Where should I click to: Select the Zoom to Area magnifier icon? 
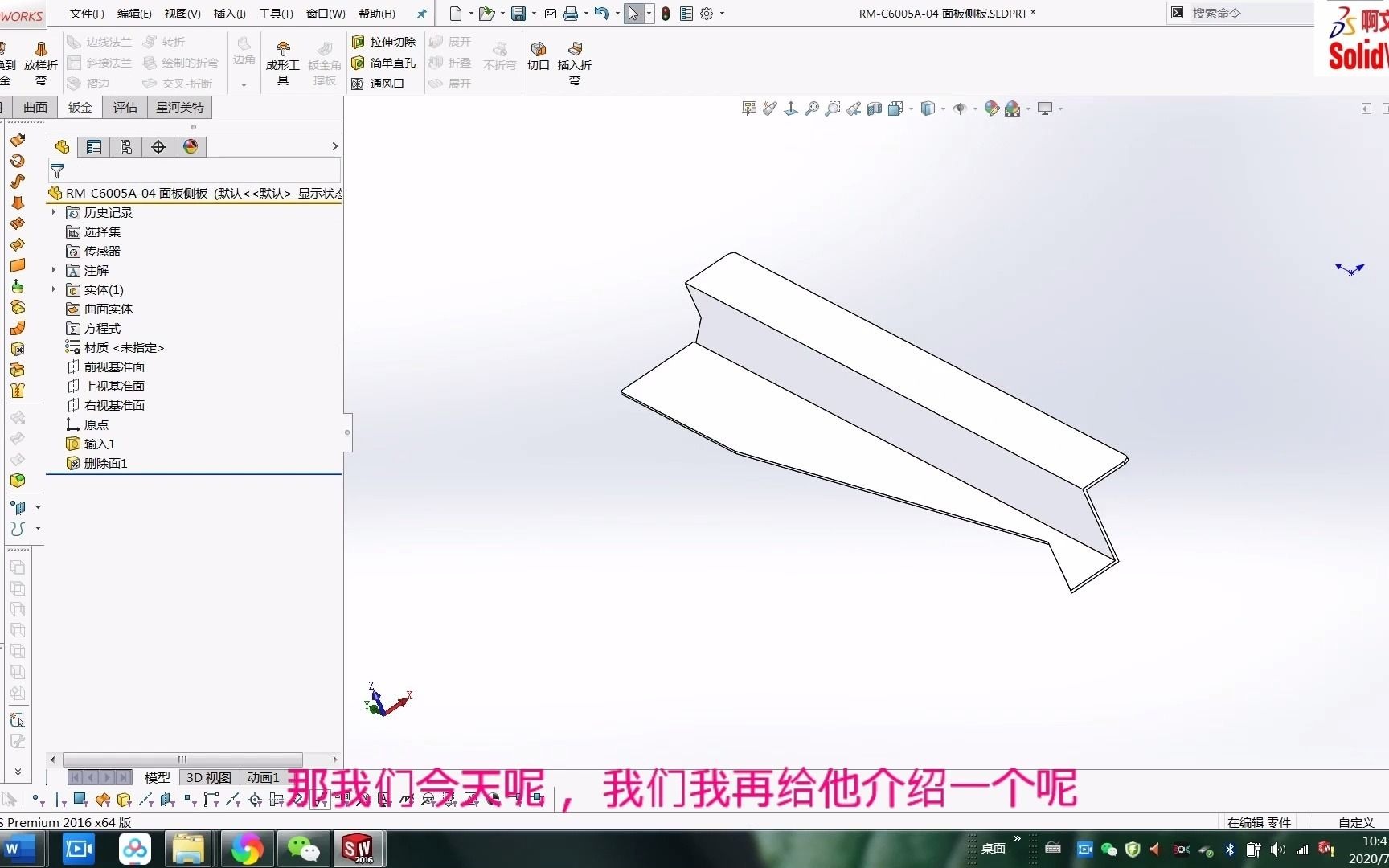tap(833, 108)
